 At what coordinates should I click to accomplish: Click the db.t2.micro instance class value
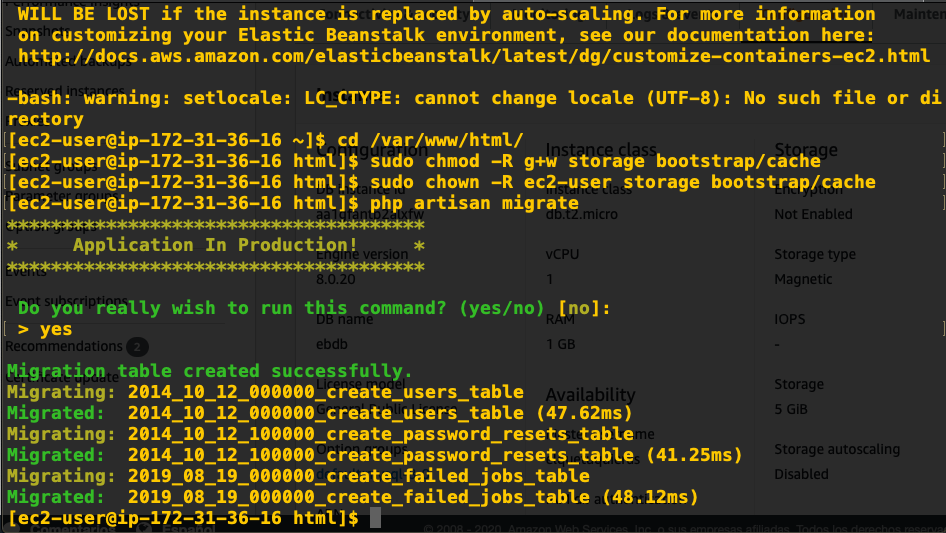click(582, 214)
